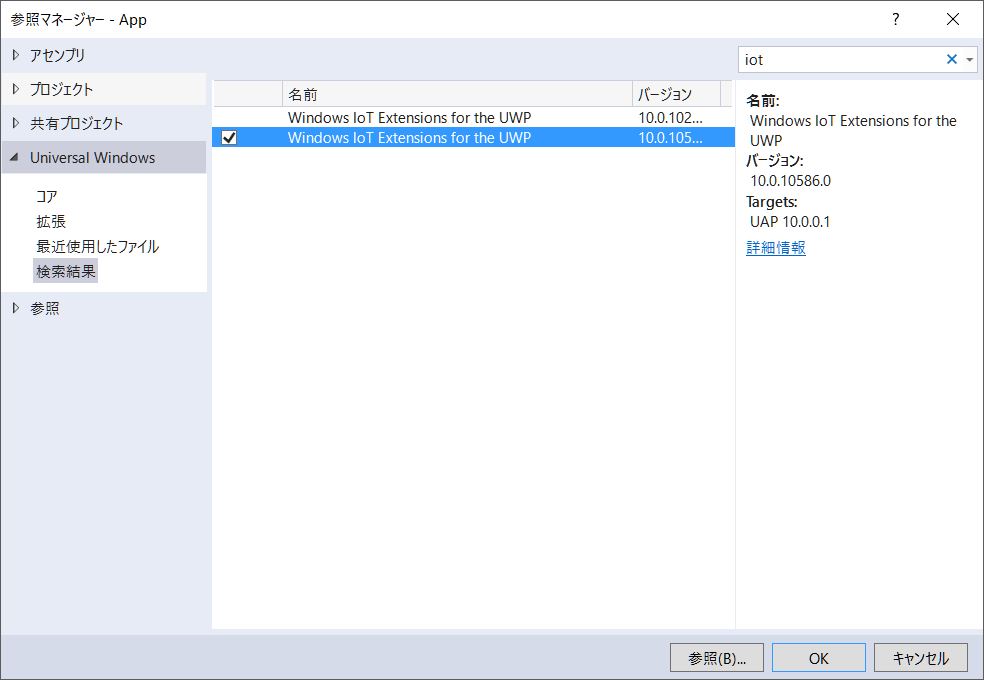Select Windows IoT Extensions row version 10.0.102

click(x=473, y=117)
